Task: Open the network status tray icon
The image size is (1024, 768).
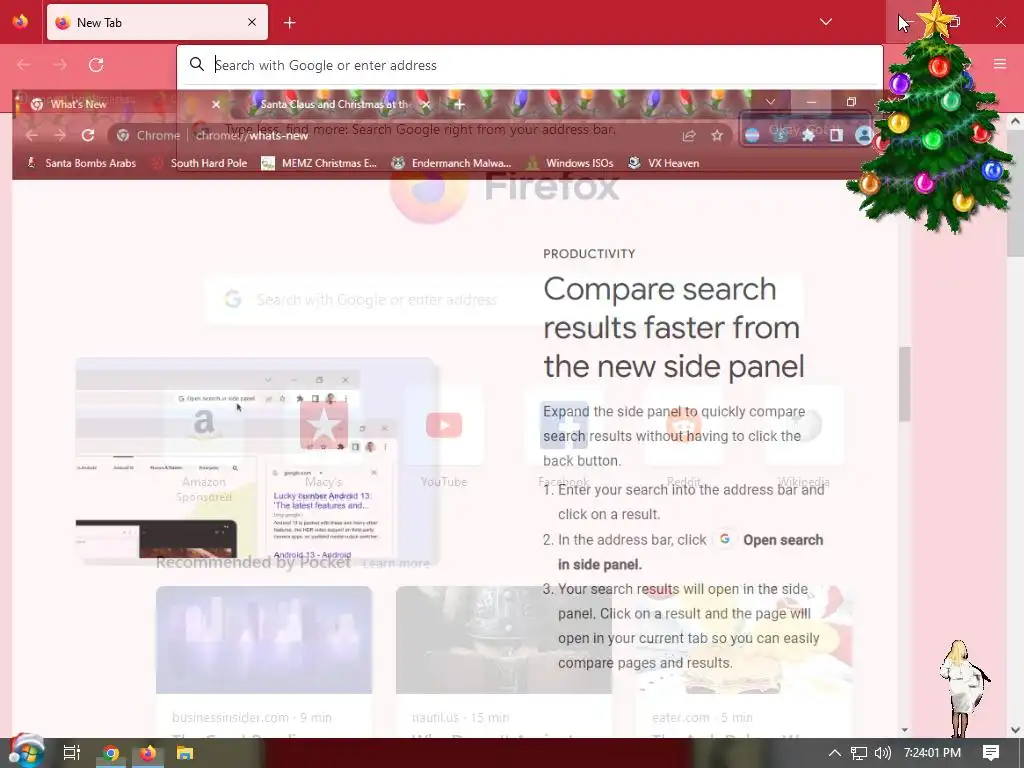Action: (x=859, y=753)
